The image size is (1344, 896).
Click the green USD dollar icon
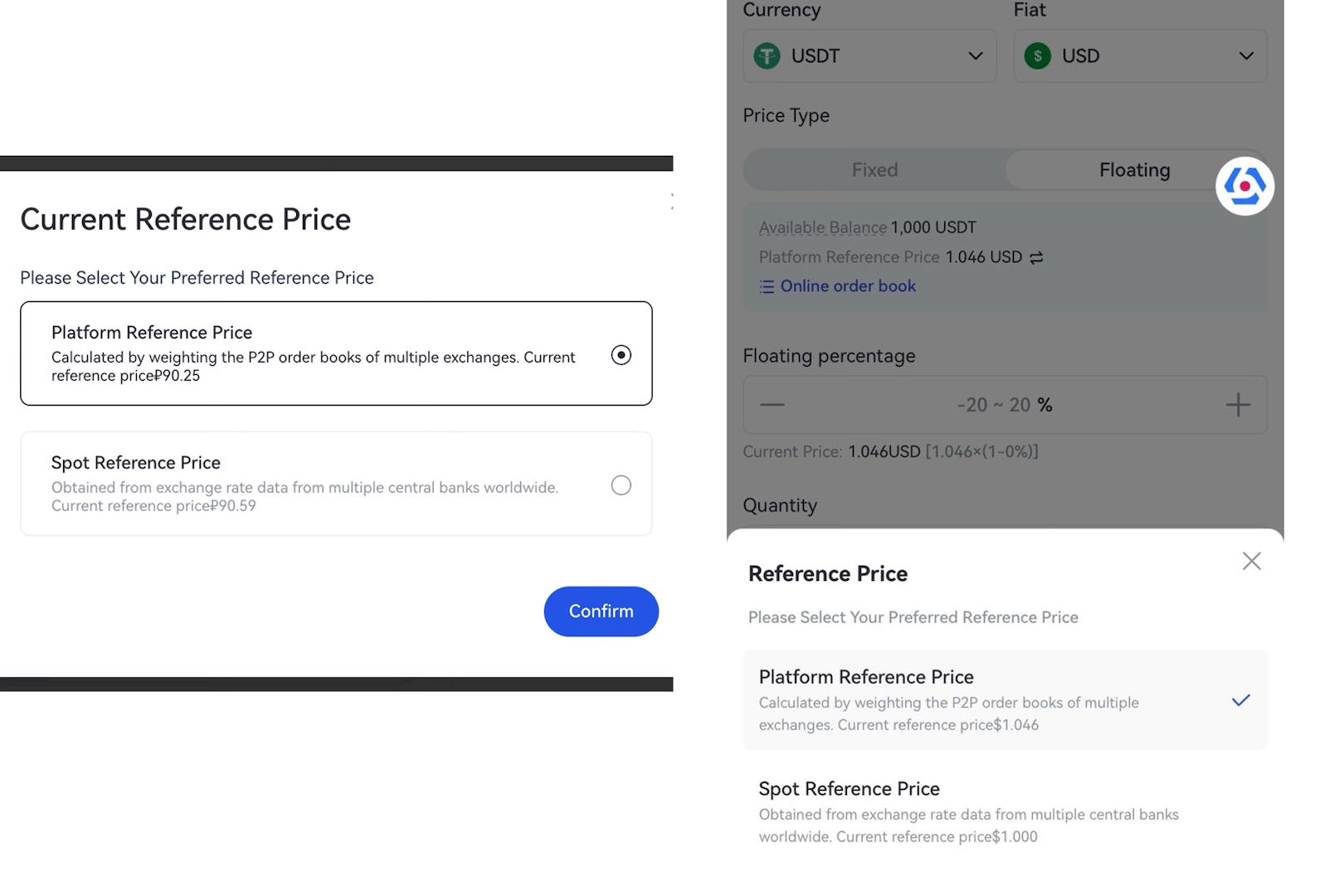(1037, 56)
